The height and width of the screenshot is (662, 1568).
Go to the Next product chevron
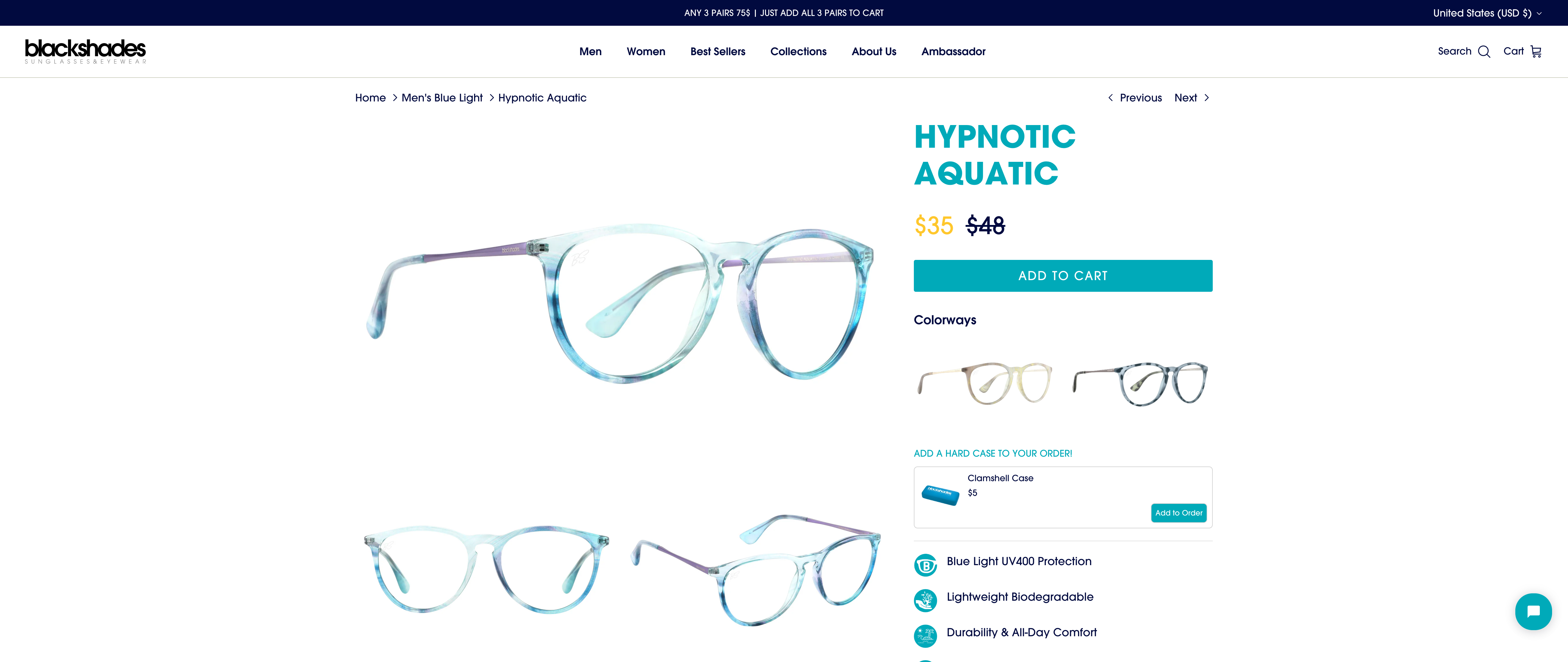1206,97
